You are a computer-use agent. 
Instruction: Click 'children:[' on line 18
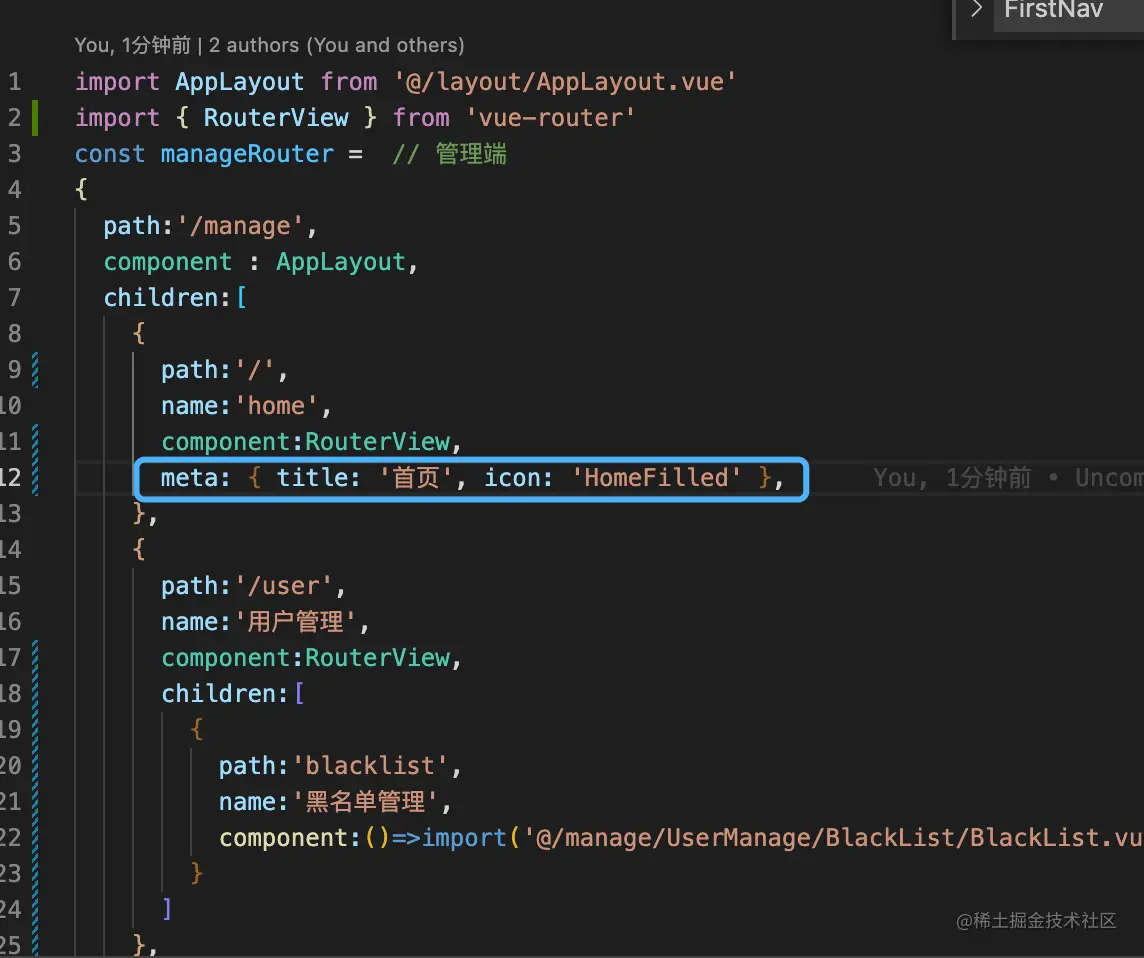pyautogui.click(x=233, y=694)
